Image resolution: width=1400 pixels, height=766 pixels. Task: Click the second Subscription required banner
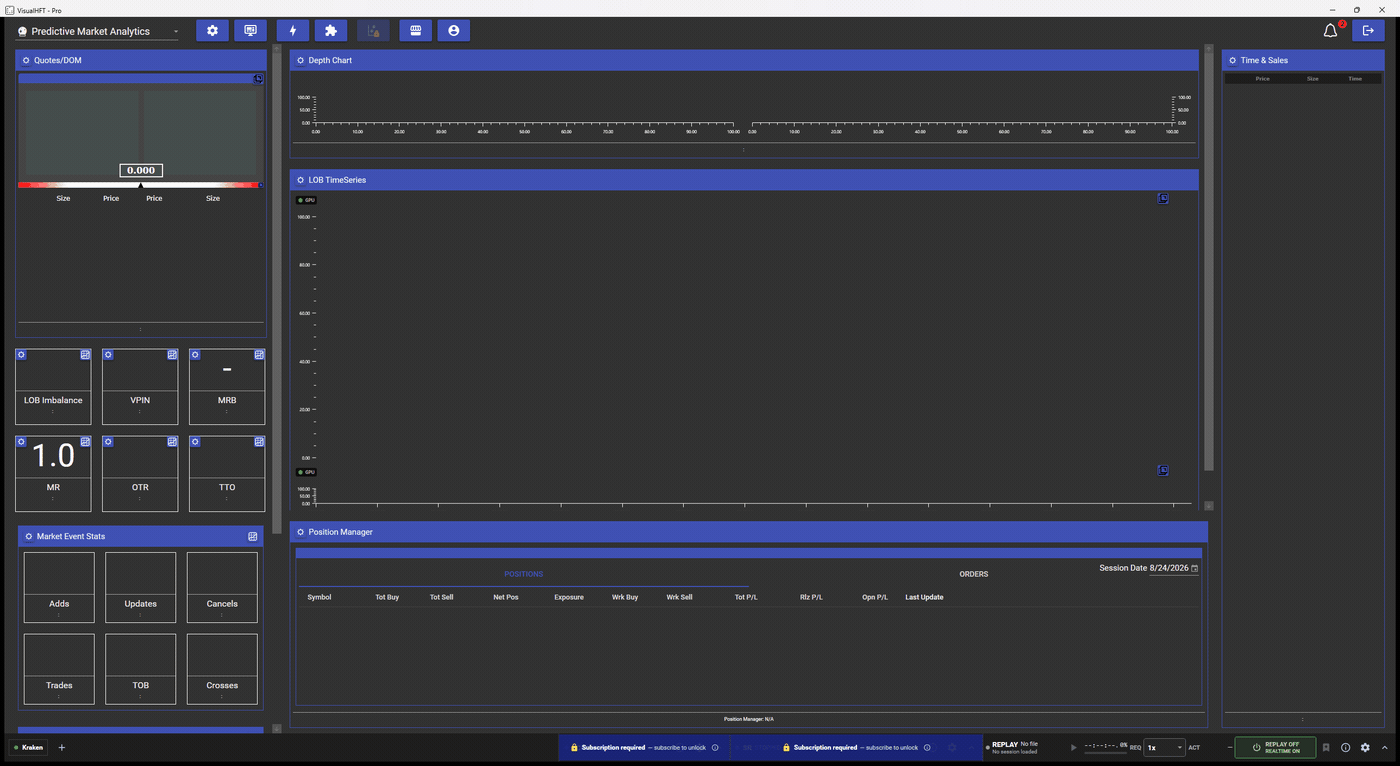click(856, 747)
